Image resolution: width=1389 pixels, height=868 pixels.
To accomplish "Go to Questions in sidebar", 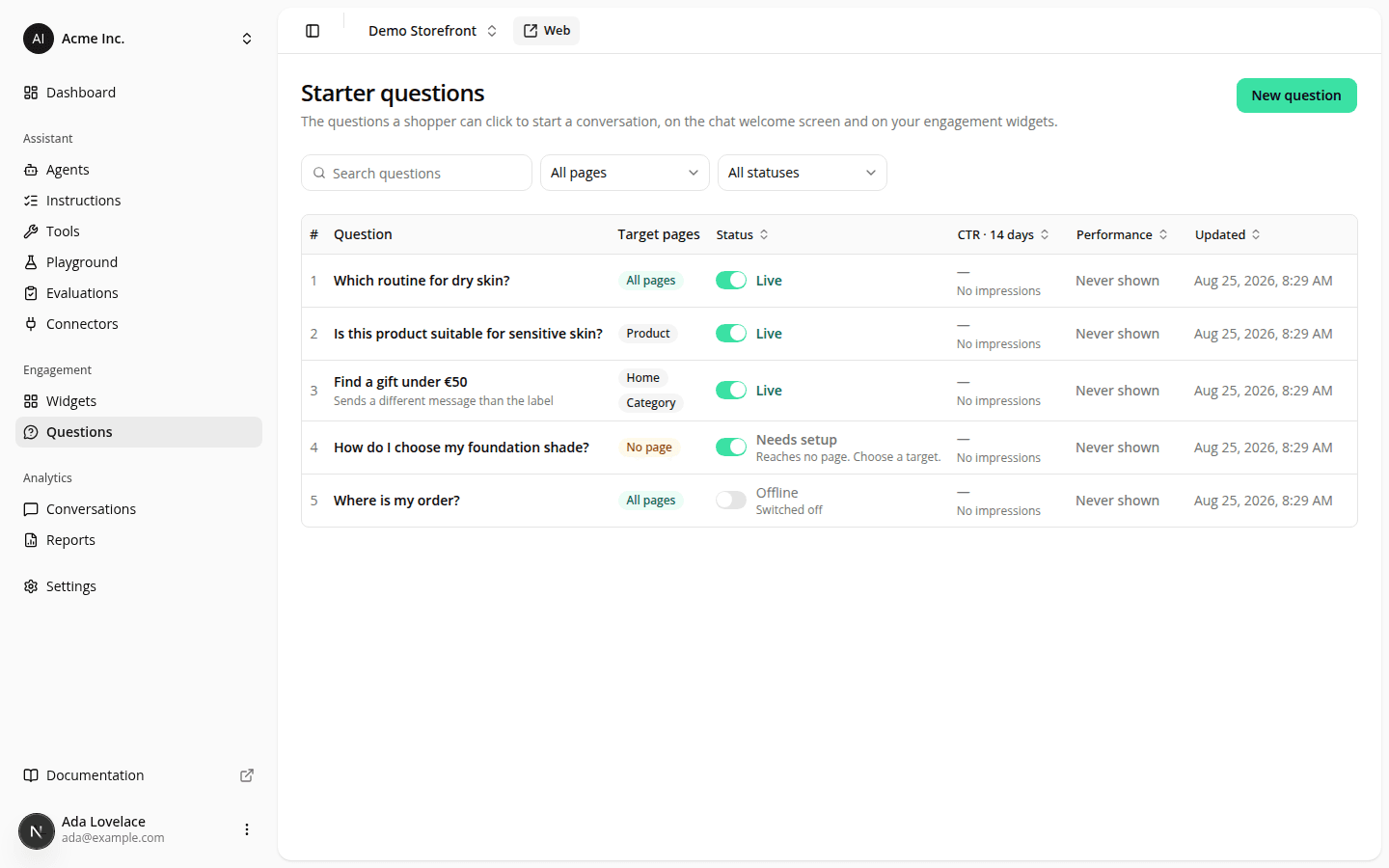I will pyautogui.click(x=139, y=432).
